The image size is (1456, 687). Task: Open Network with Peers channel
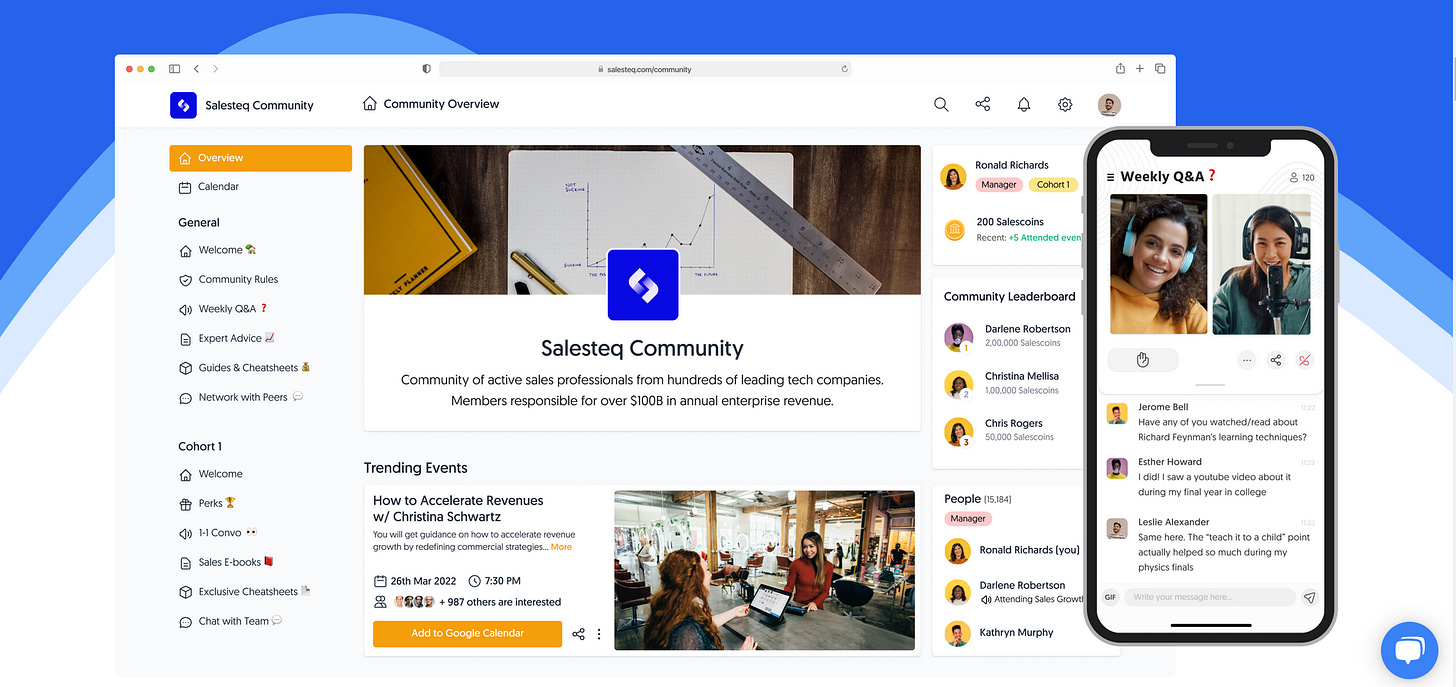241,397
